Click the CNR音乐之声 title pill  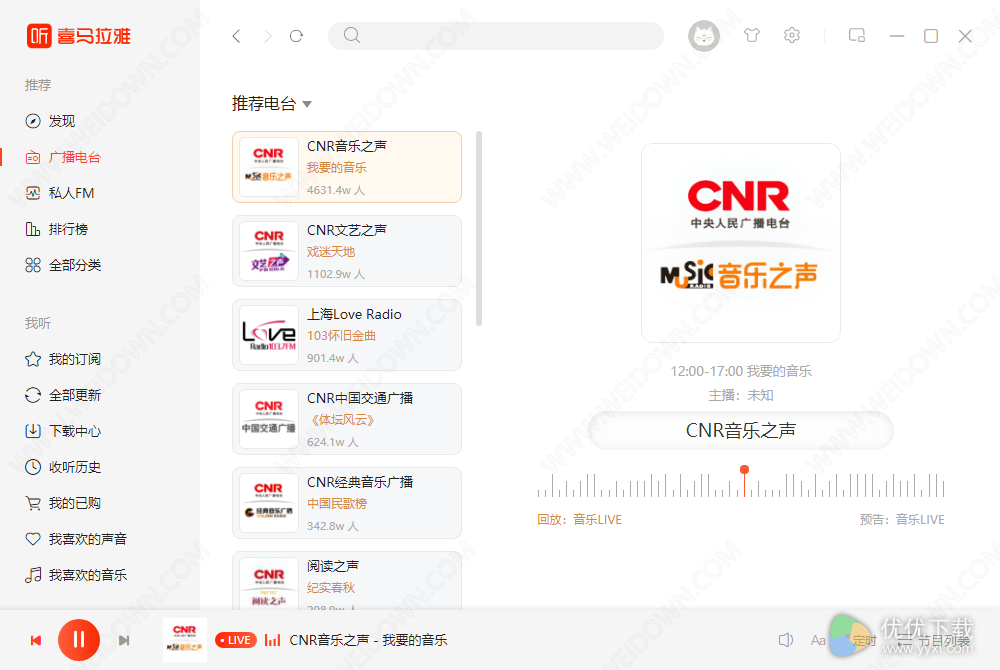coord(740,430)
